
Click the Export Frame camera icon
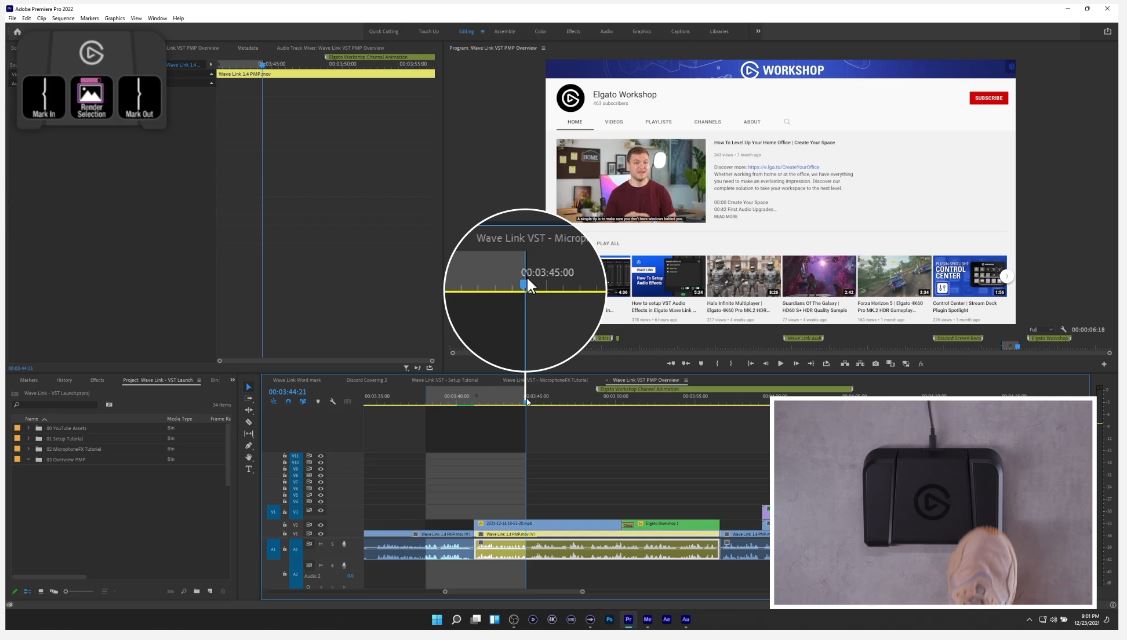(875, 363)
